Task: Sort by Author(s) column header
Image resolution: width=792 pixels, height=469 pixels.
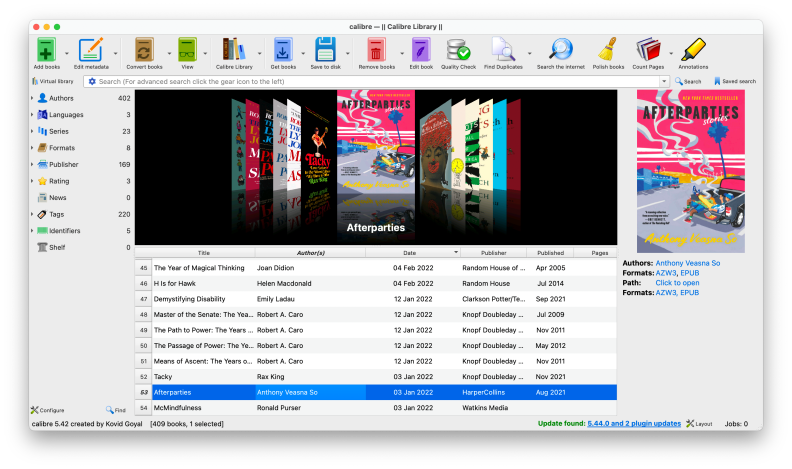Action: [x=311, y=252]
